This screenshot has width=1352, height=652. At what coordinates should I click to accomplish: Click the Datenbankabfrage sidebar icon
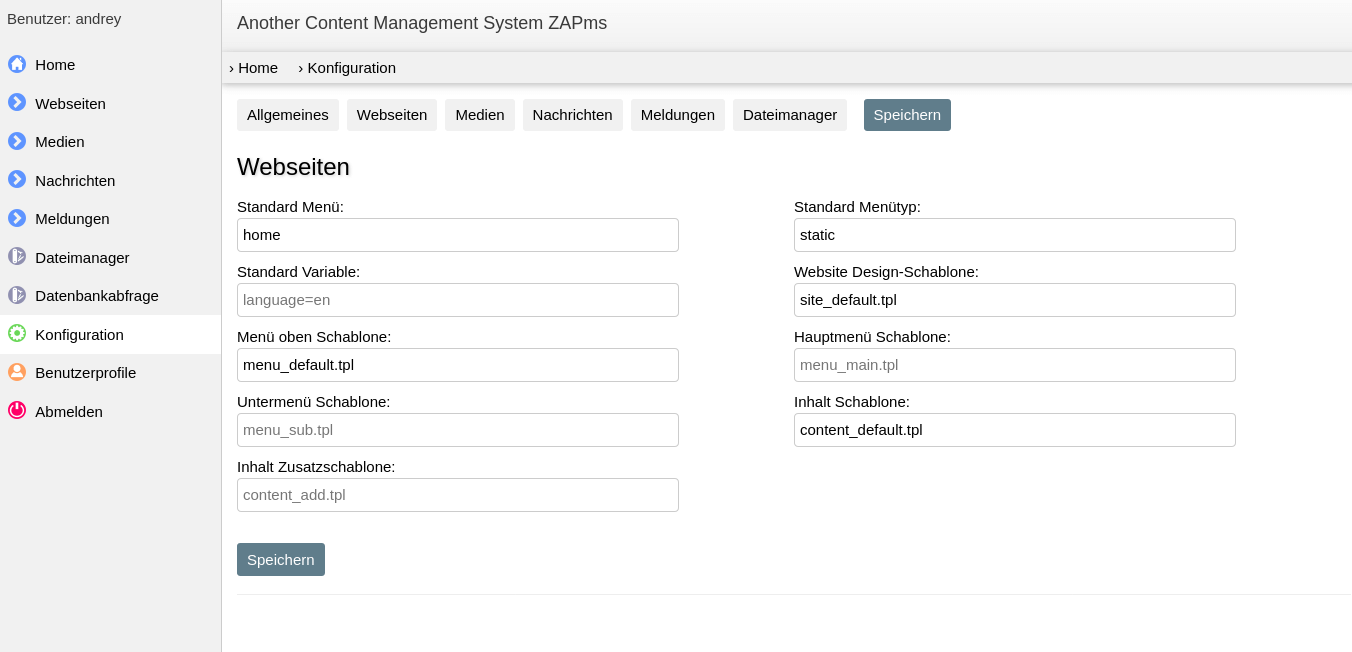pyautogui.click(x=17, y=295)
